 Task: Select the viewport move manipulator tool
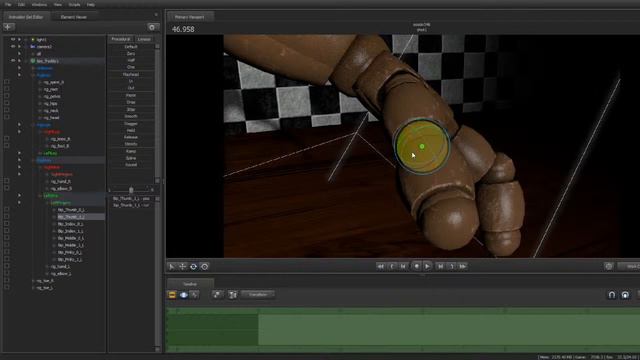point(182,267)
